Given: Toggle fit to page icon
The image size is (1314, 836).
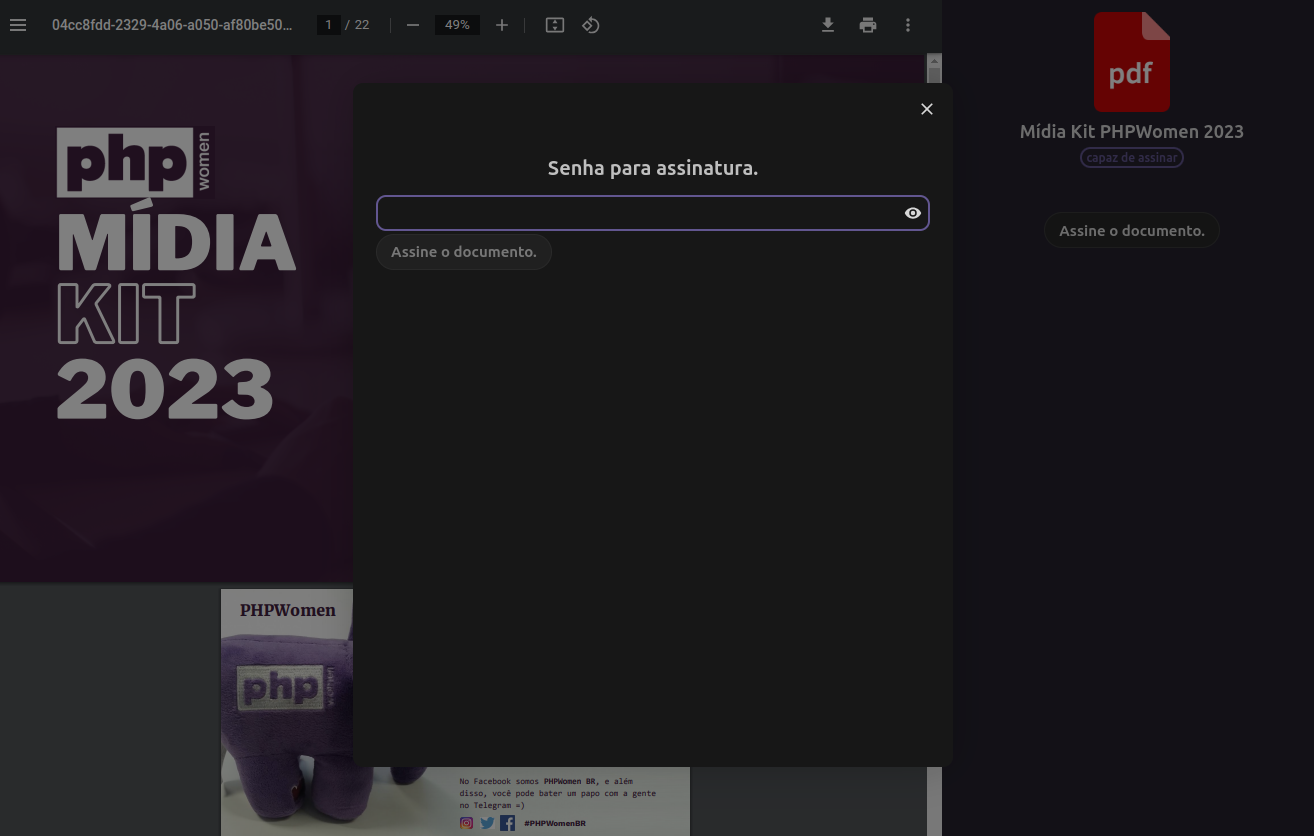Looking at the screenshot, I should click(555, 25).
